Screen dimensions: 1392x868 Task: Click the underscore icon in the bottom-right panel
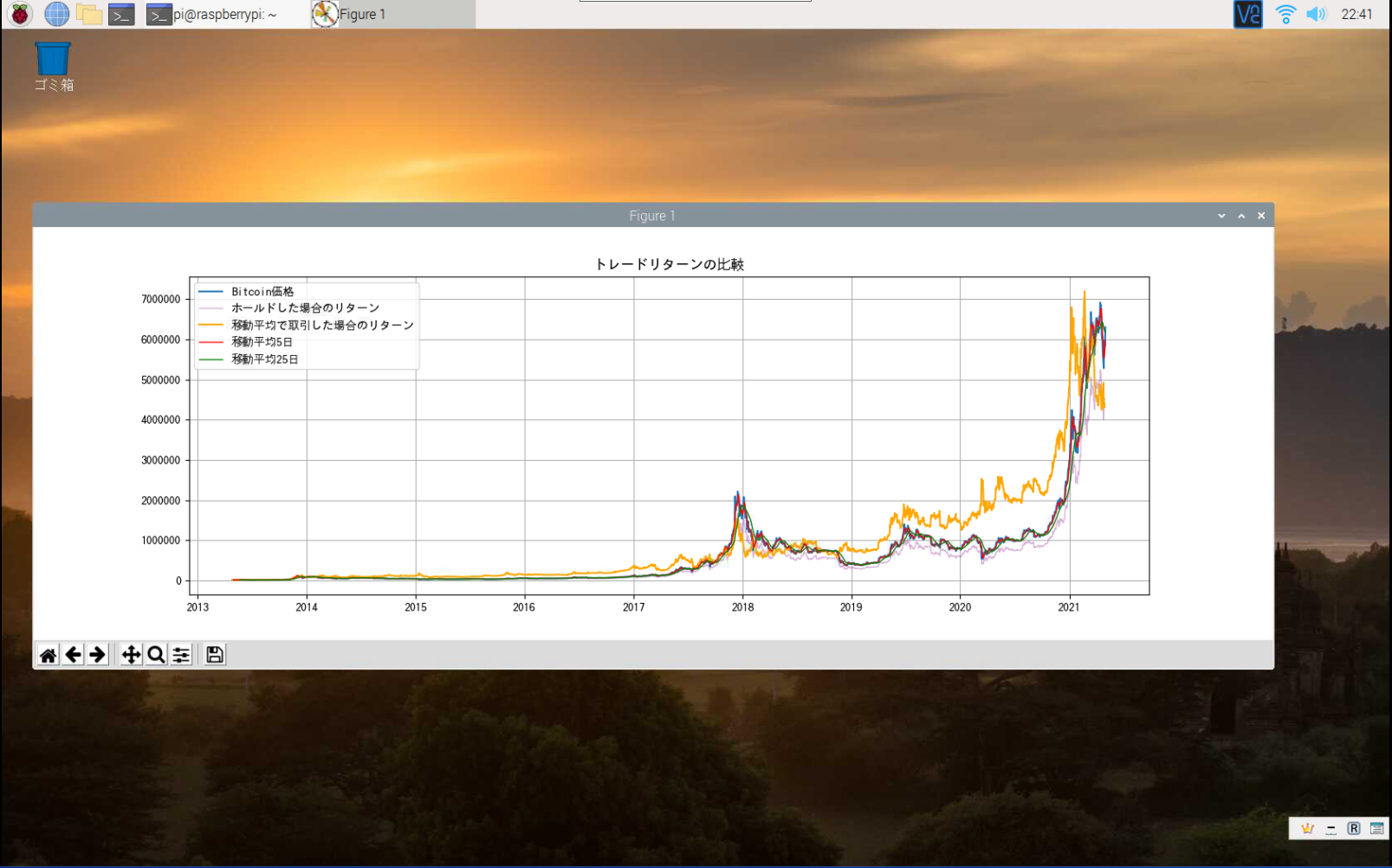point(1331,829)
